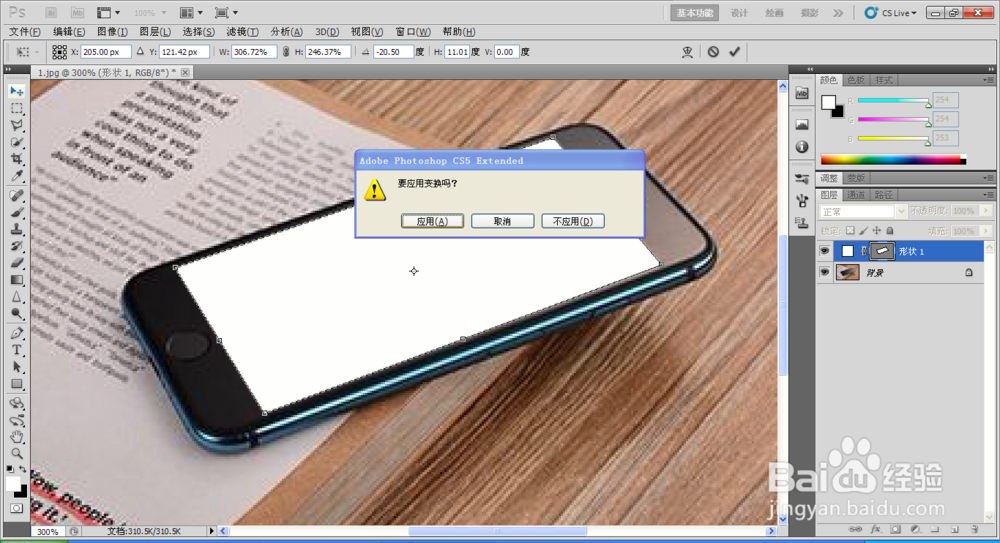Open the Info panel icon

[x=802, y=147]
